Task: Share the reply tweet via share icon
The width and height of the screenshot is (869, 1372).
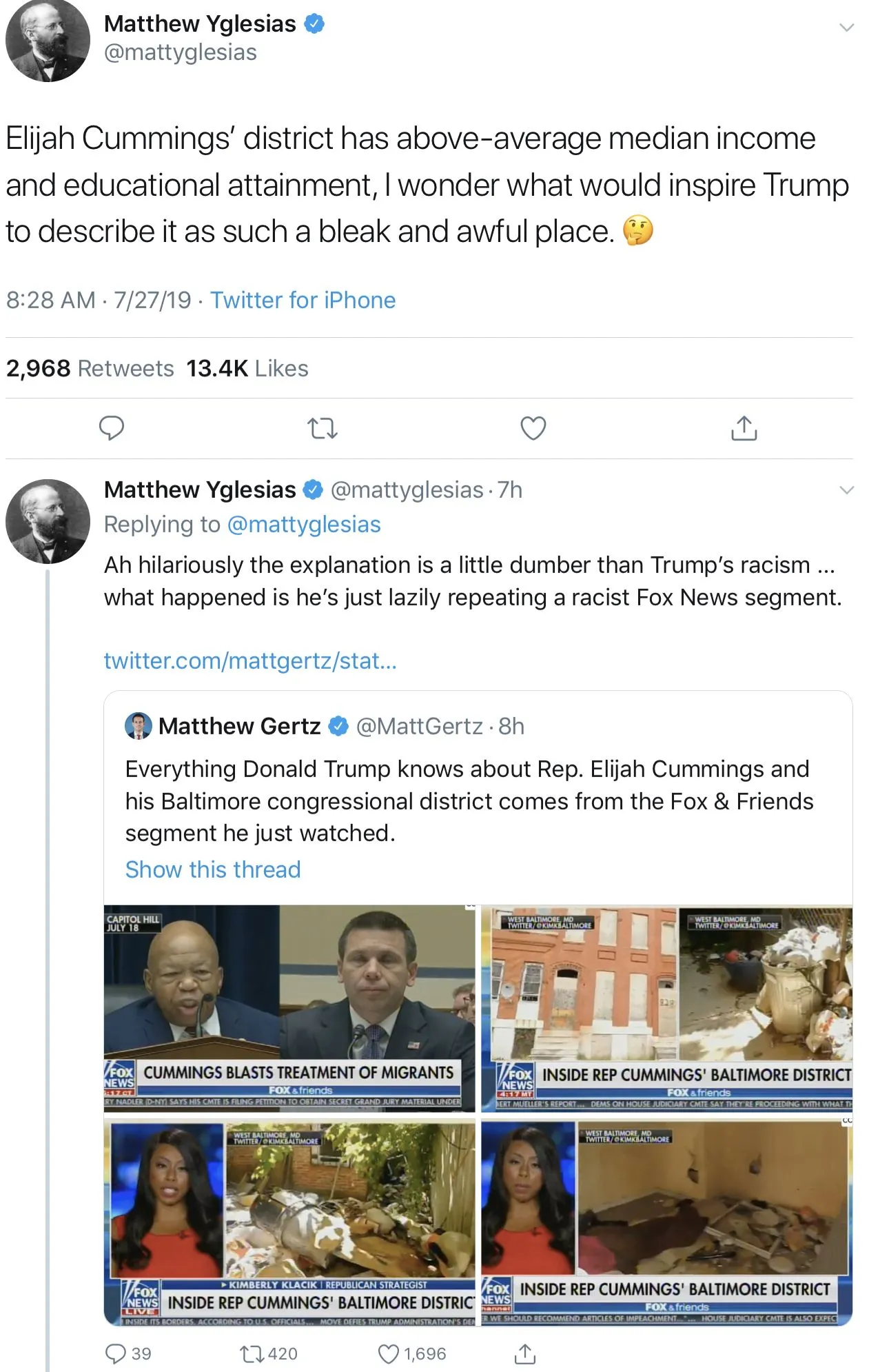Action: [525, 1353]
